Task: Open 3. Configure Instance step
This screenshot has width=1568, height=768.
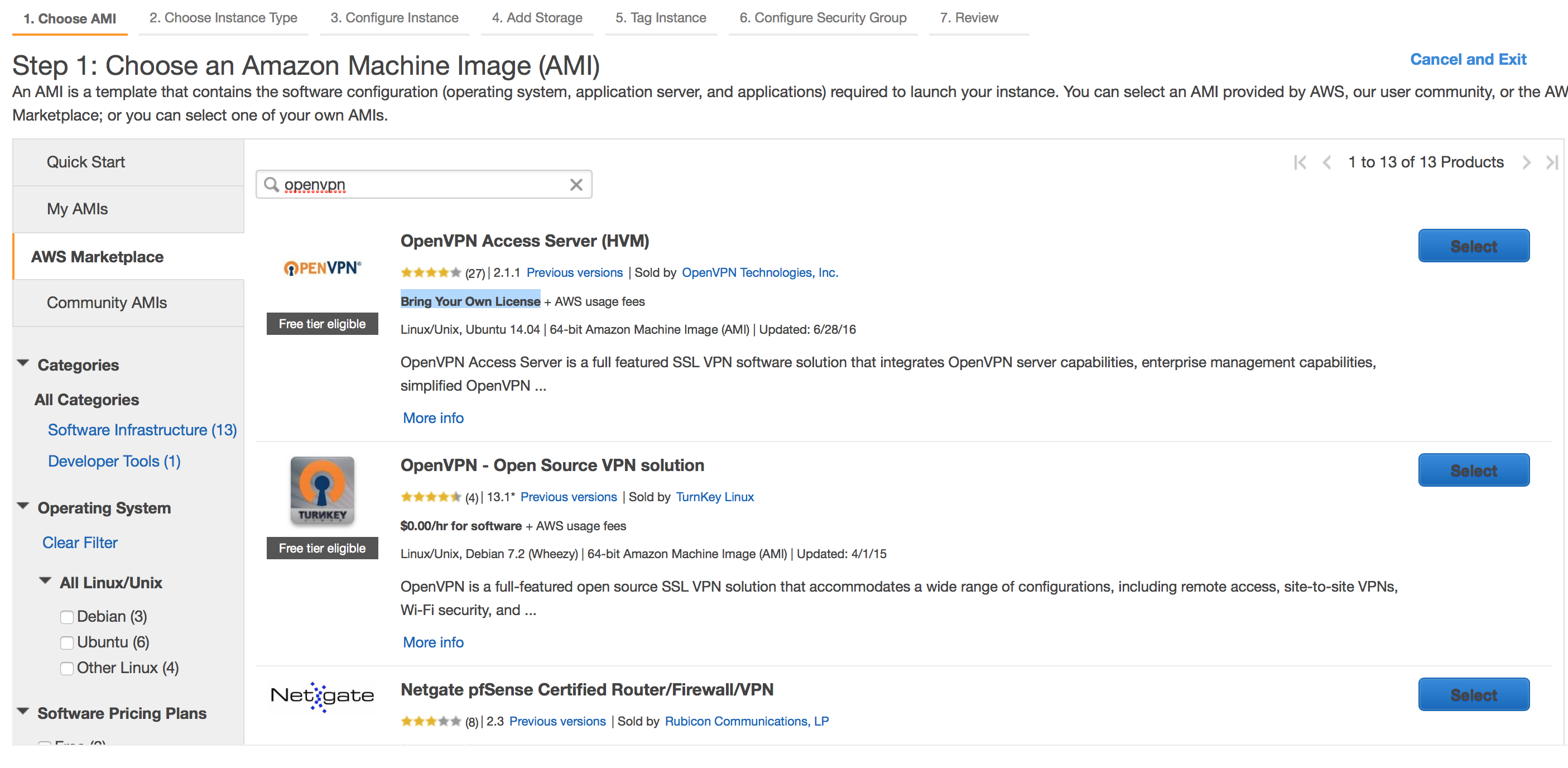Action: 395,18
